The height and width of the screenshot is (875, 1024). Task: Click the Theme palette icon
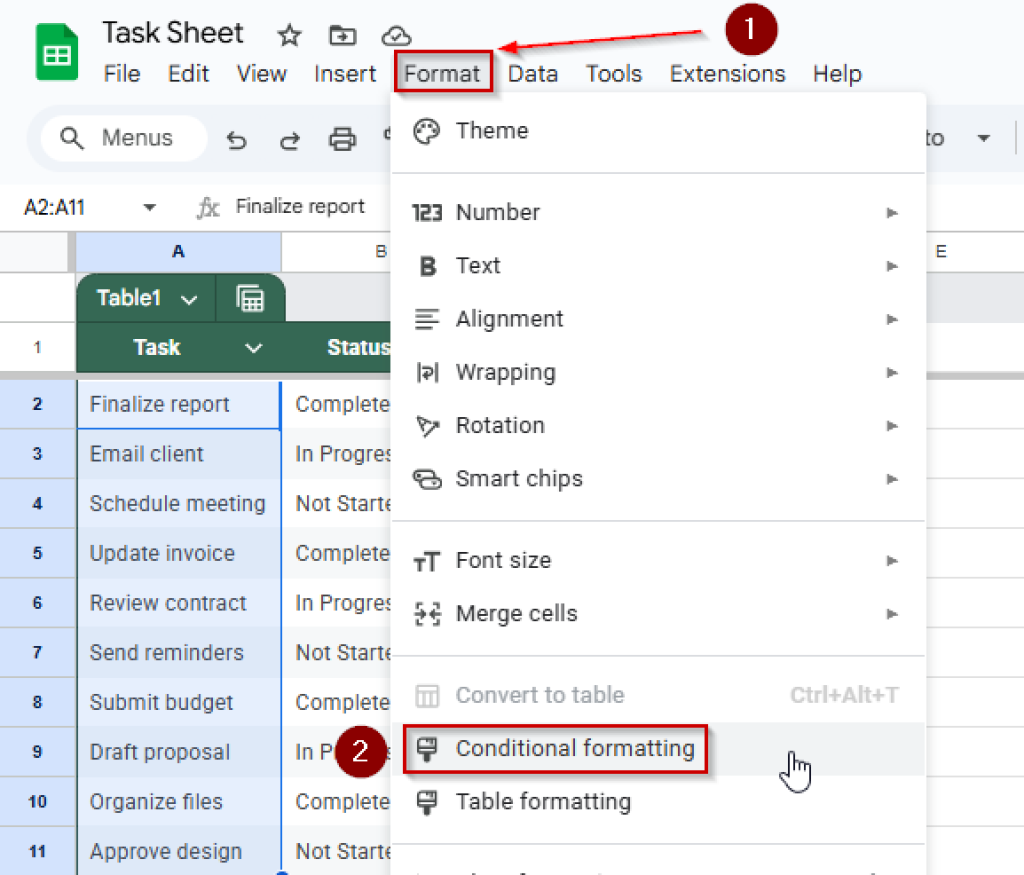(427, 130)
